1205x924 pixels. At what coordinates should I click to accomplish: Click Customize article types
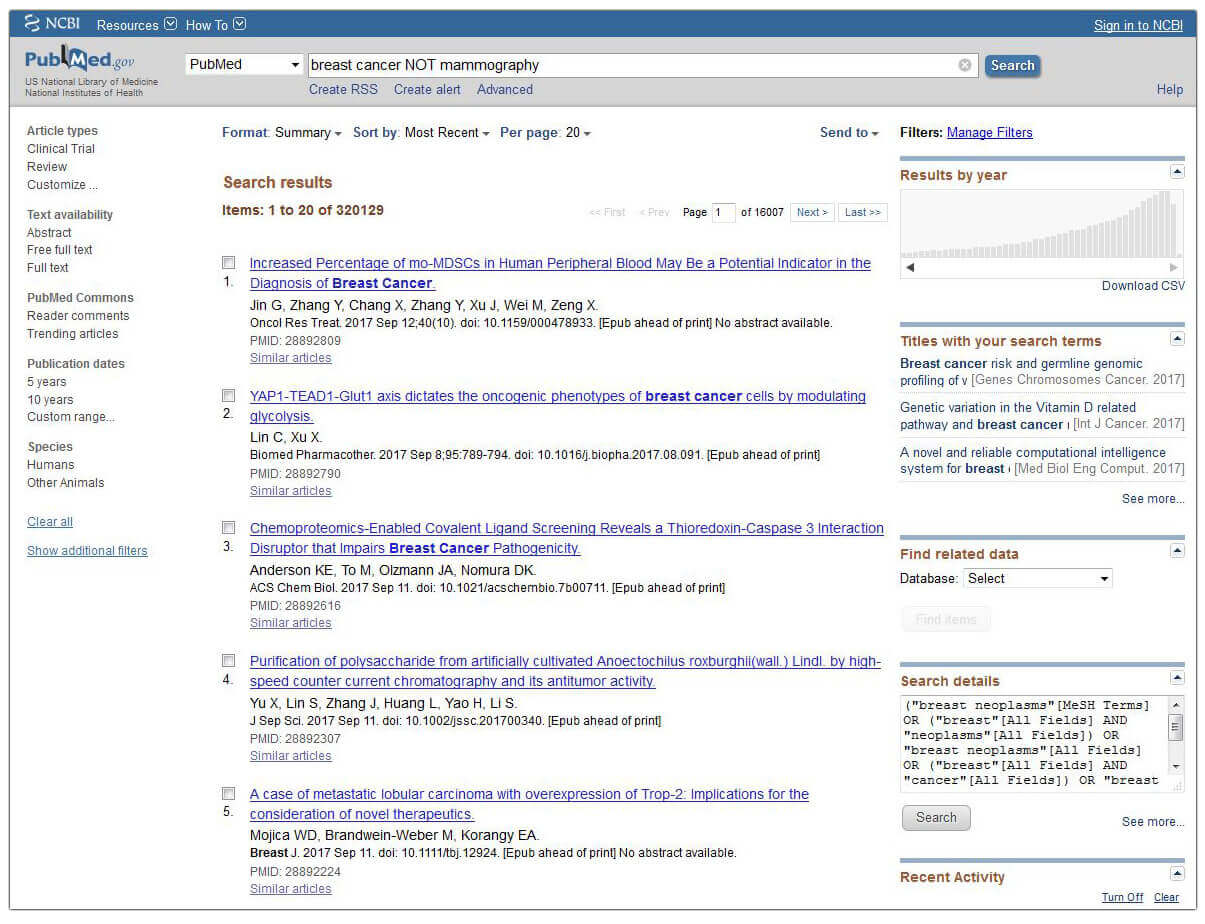point(62,185)
